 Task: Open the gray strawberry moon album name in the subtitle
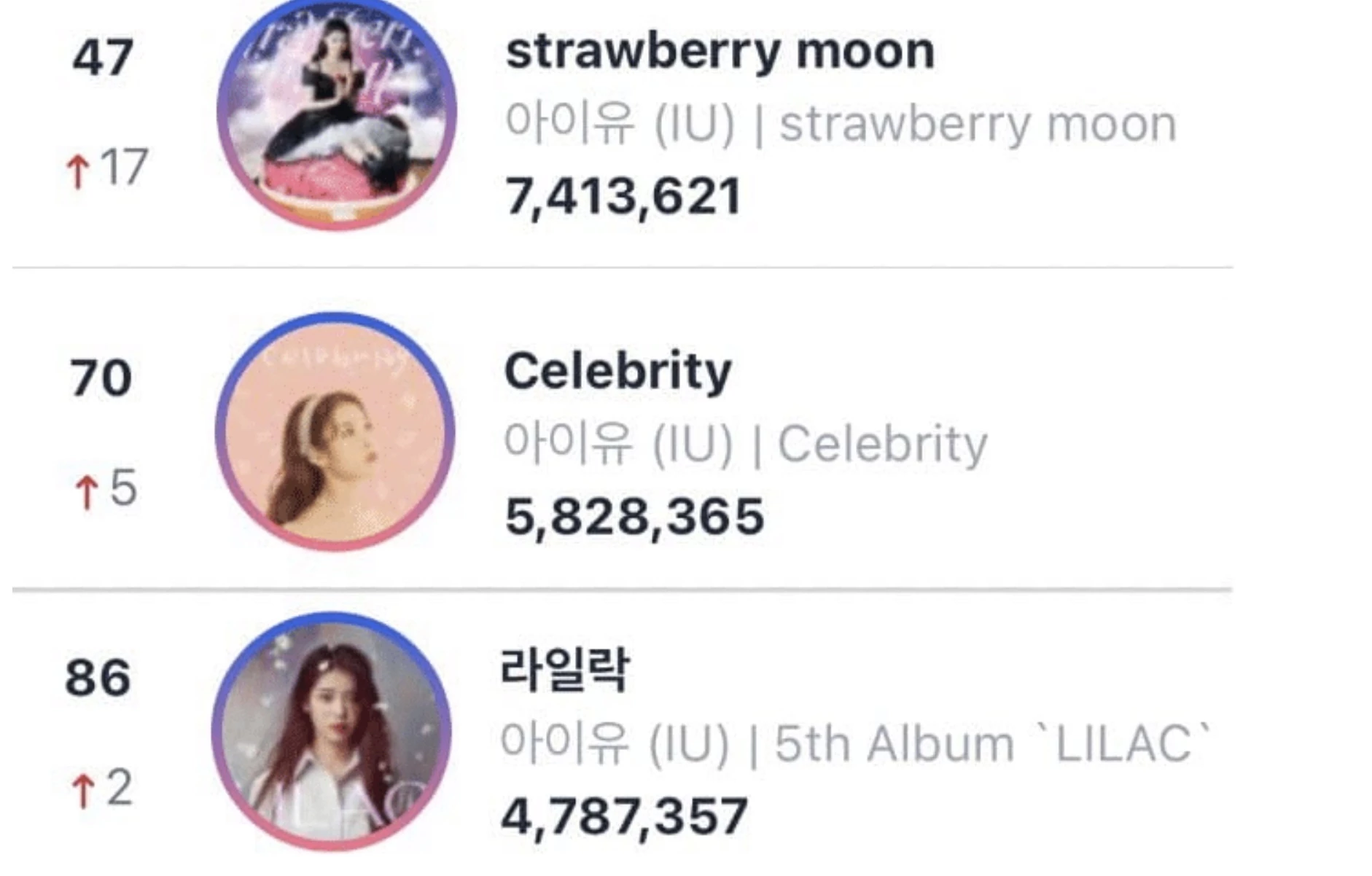pyautogui.click(x=978, y=125)
